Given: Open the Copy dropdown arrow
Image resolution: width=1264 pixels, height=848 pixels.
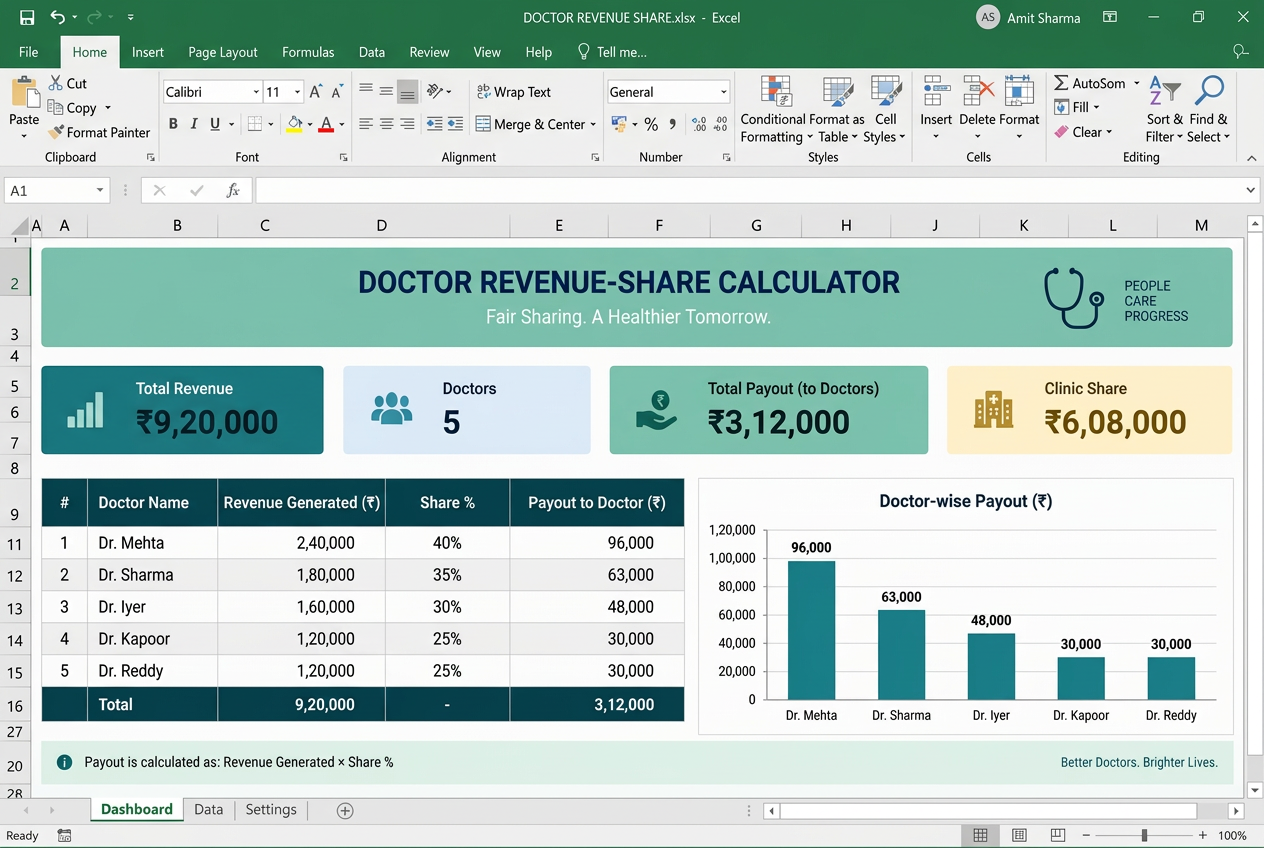Looking at the screenshot, I should pyautogui.click(x=107, y=108).
